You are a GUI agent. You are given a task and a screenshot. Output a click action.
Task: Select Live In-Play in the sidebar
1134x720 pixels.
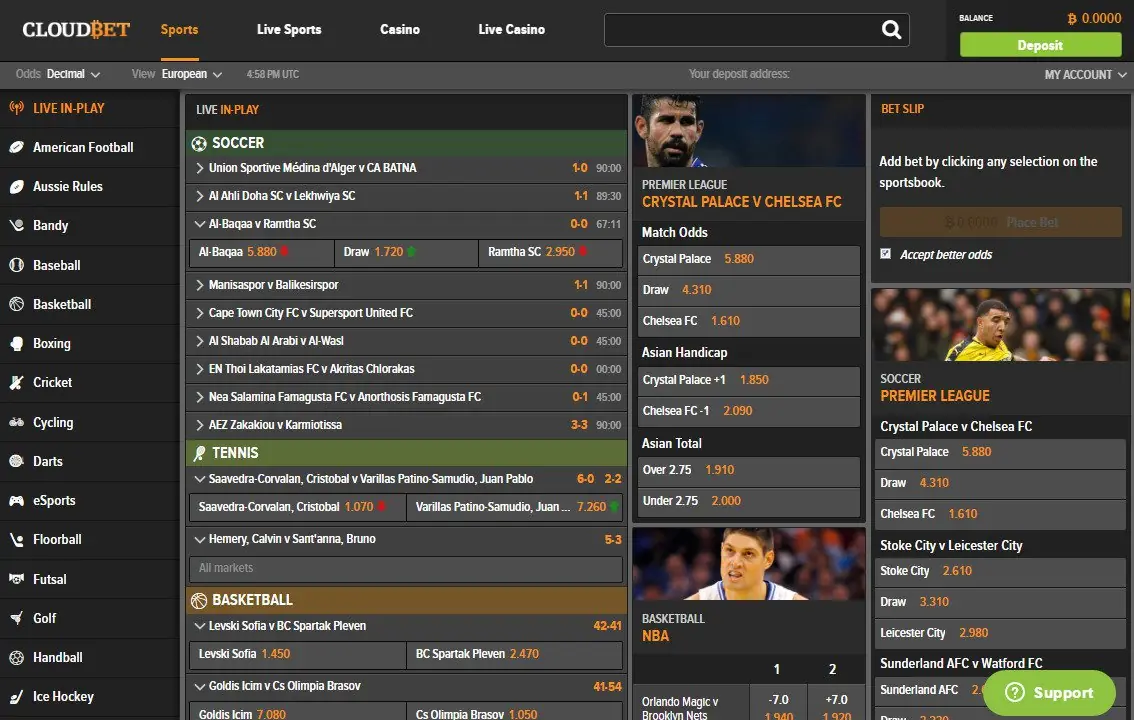(x=90, y=108)
